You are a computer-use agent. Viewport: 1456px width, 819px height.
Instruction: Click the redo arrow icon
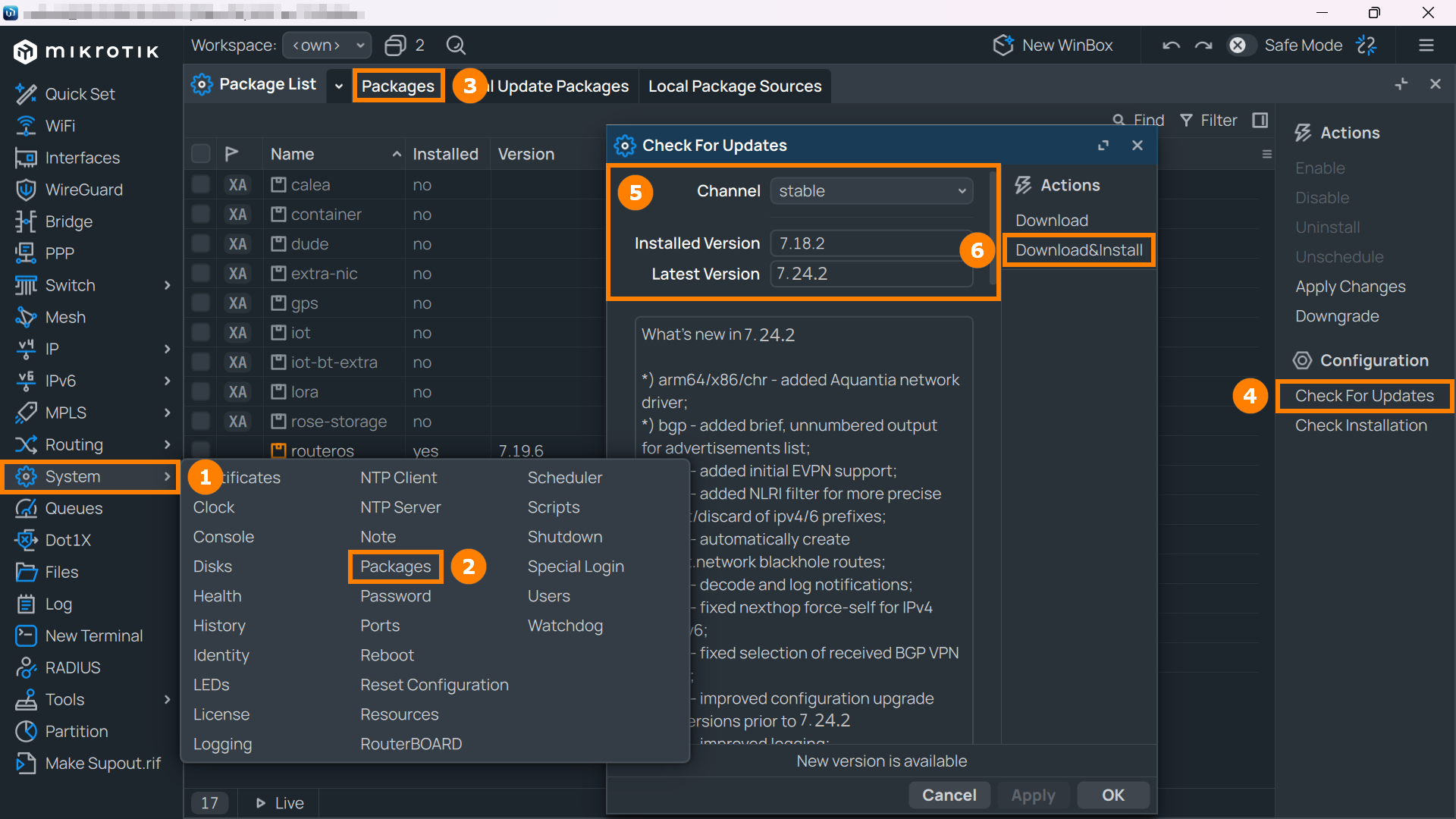pos(1203,45)
